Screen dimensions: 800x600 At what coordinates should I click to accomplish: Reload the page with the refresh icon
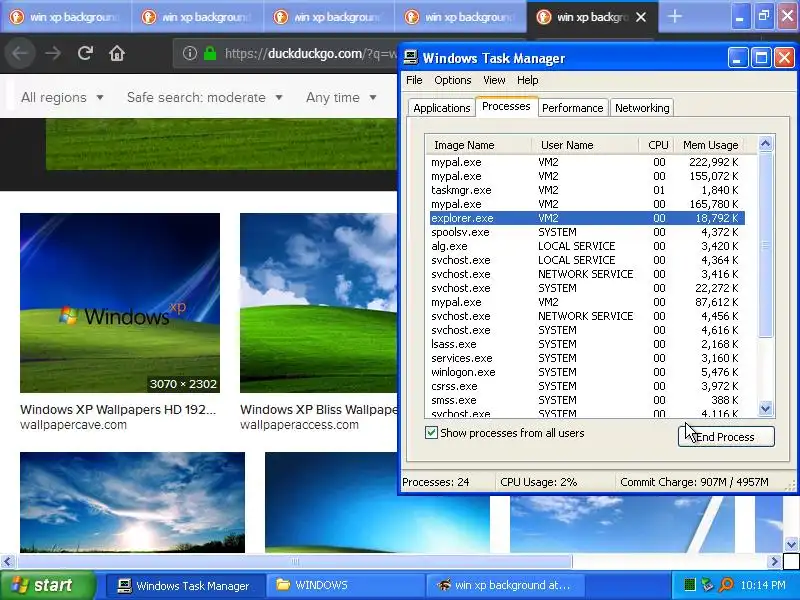coord(85,53)
